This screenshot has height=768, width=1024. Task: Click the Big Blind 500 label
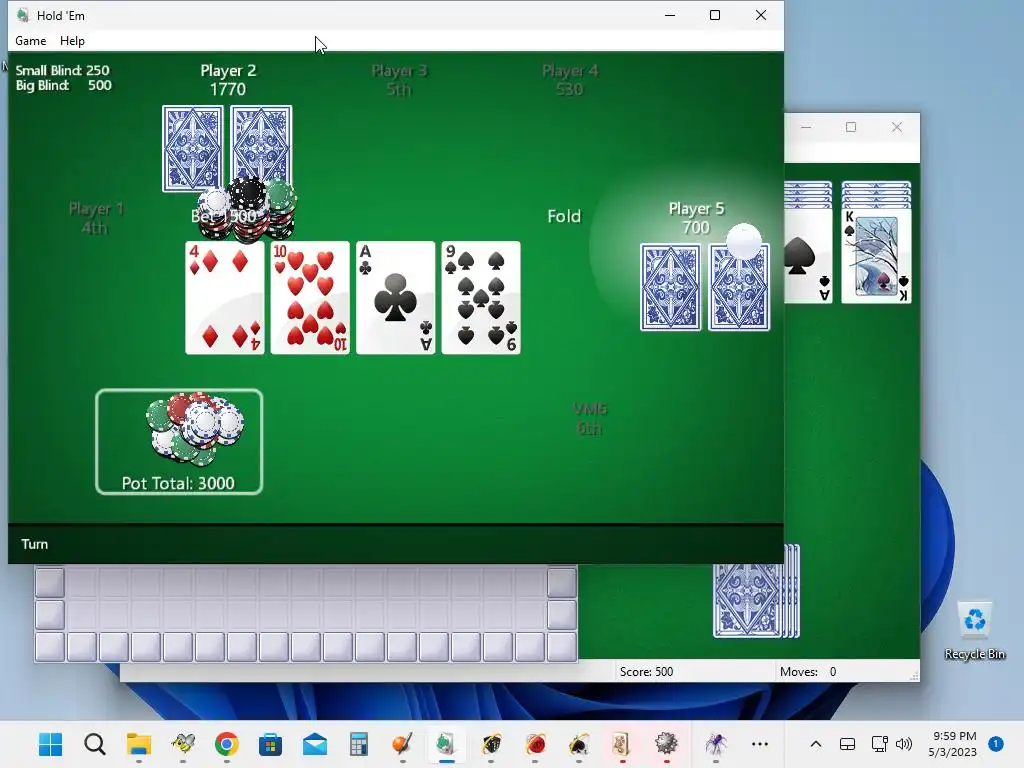(x=63, y=85)
